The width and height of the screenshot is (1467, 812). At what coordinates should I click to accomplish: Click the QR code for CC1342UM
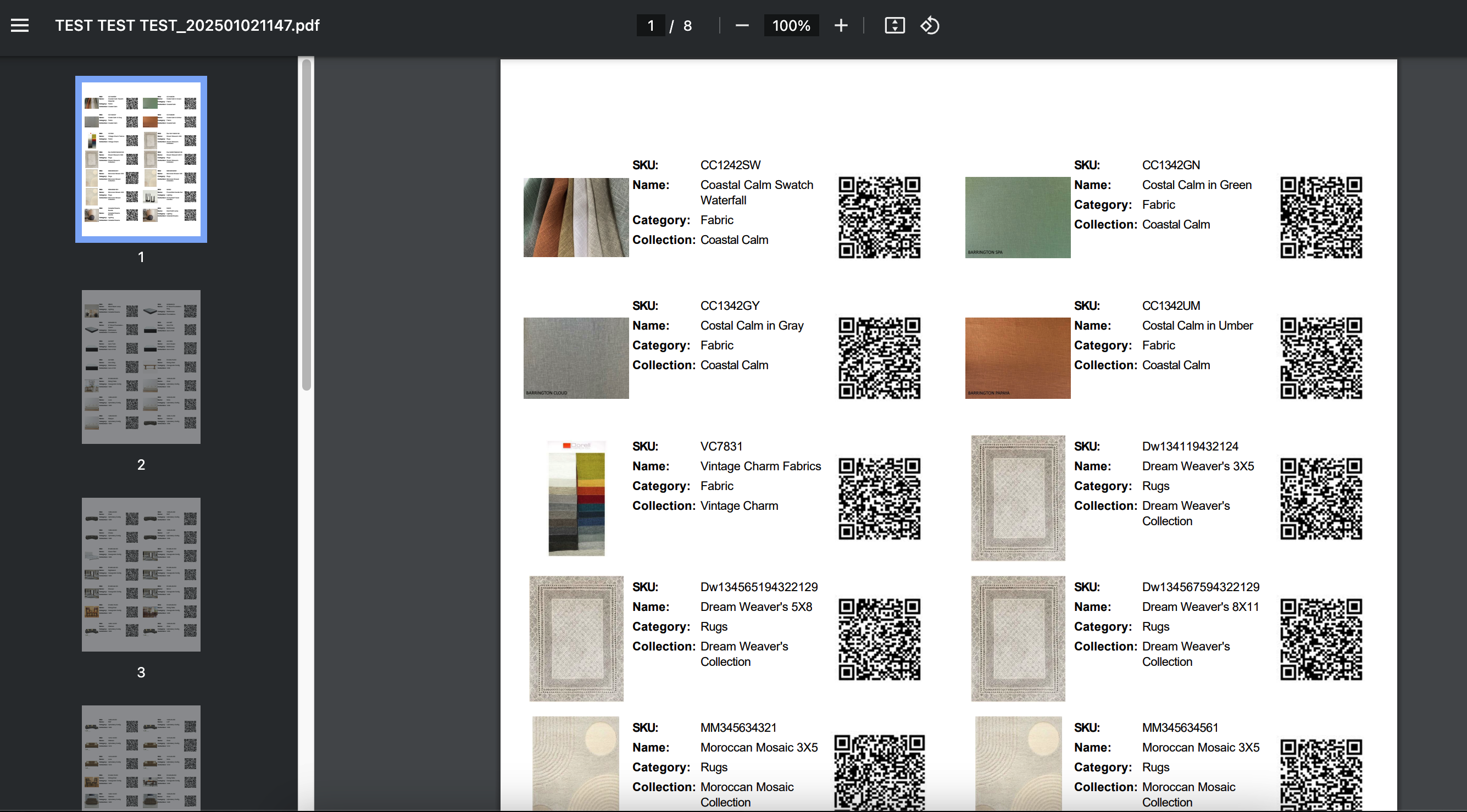(x=1321, y=358)
